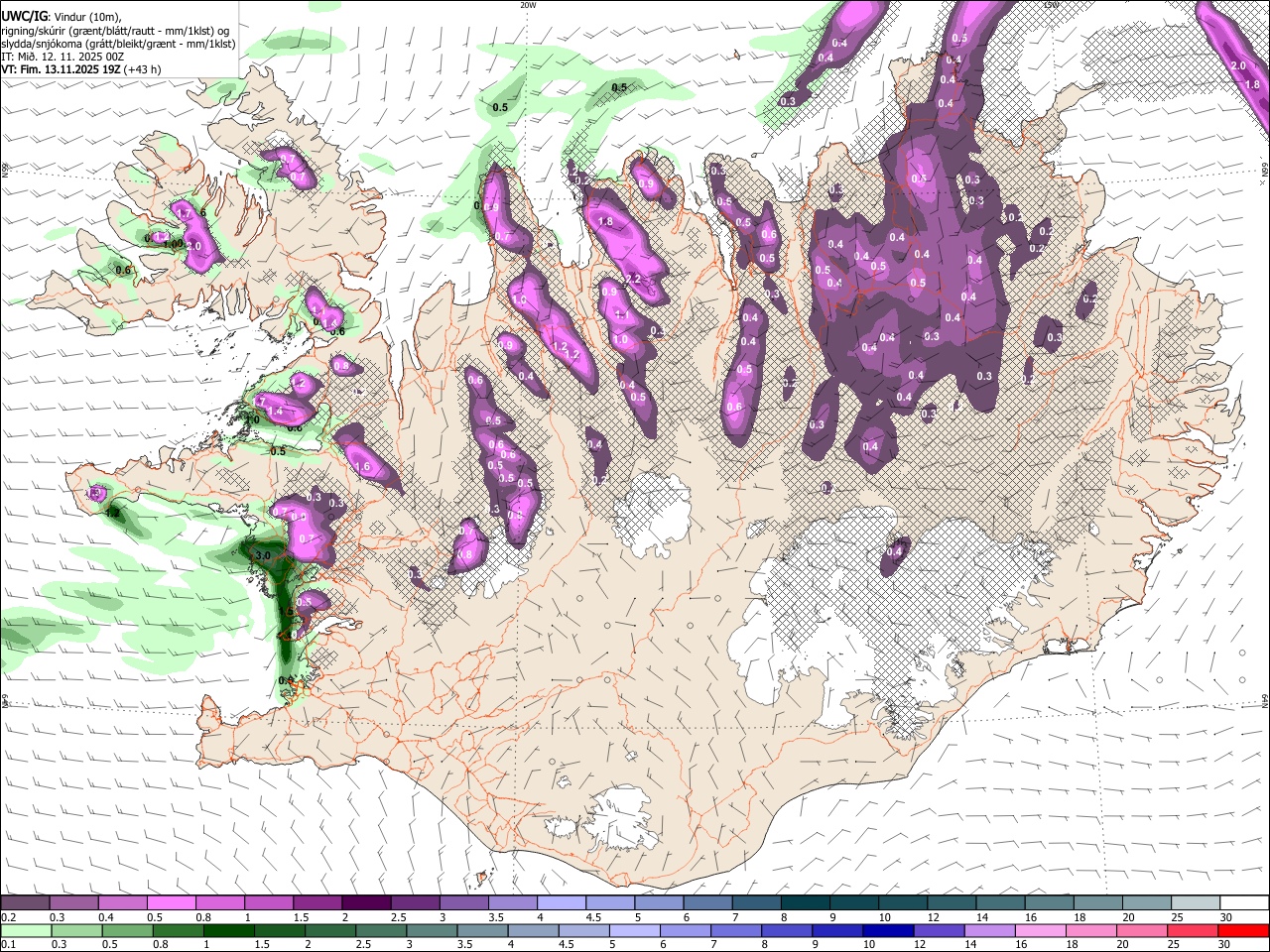
Task: Click the rain scale swatch between 0.1 and 0.3
Action: coord(26,930)
